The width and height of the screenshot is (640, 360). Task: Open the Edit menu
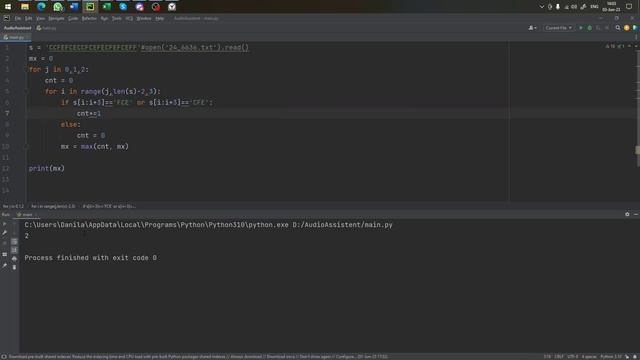[28, 18]
